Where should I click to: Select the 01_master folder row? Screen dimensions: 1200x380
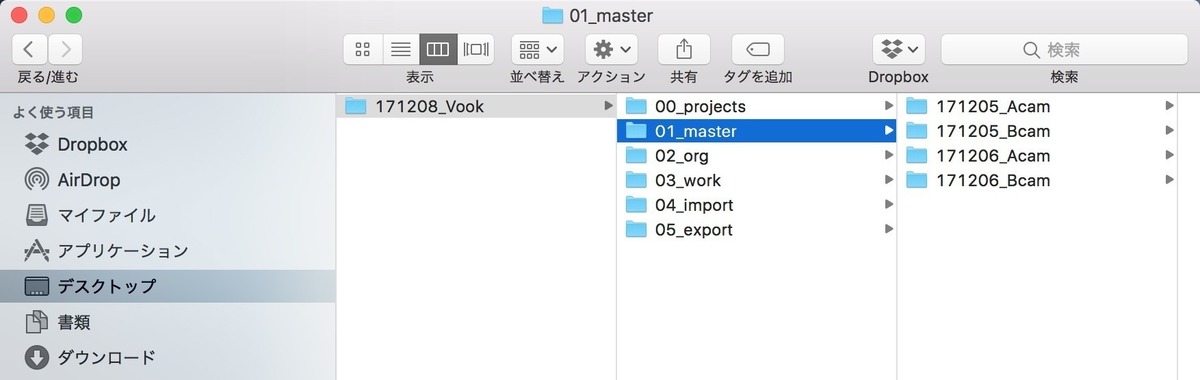coord(757,130)
